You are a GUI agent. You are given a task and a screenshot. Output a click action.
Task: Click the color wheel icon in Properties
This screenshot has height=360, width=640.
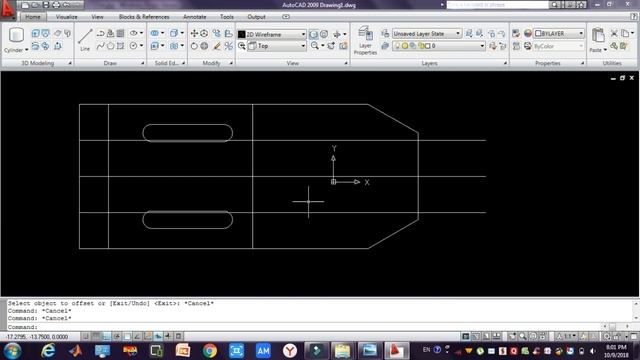(528, 33)
